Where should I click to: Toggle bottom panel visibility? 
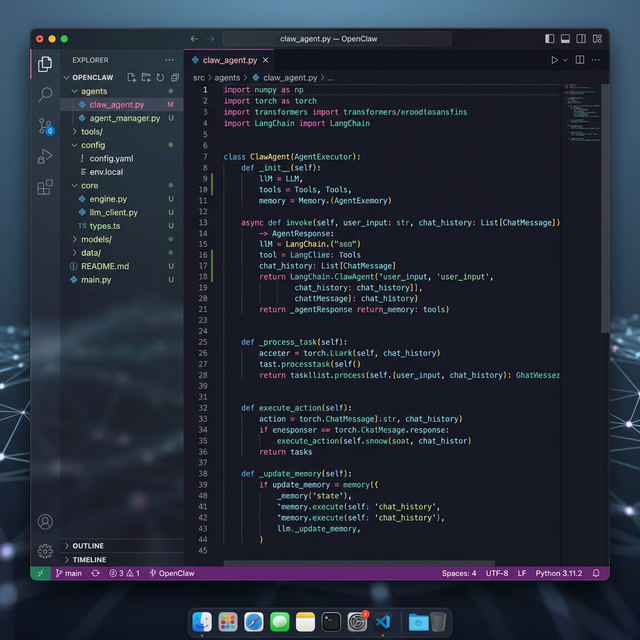click(x=565, y=39)
